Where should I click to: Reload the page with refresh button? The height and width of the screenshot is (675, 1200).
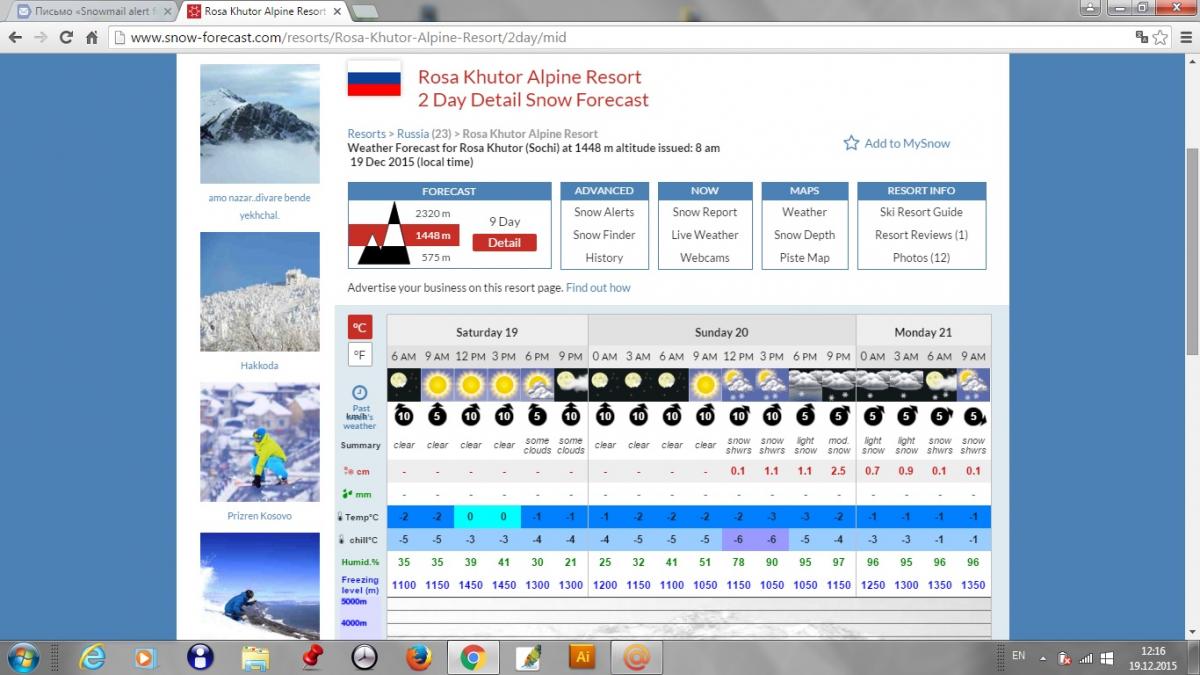(x=66, y=38)
